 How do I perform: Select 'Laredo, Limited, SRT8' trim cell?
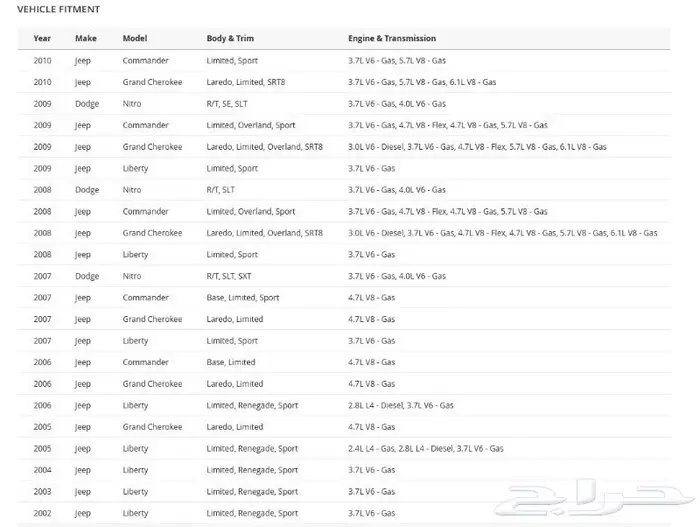[x=246, y=82]
